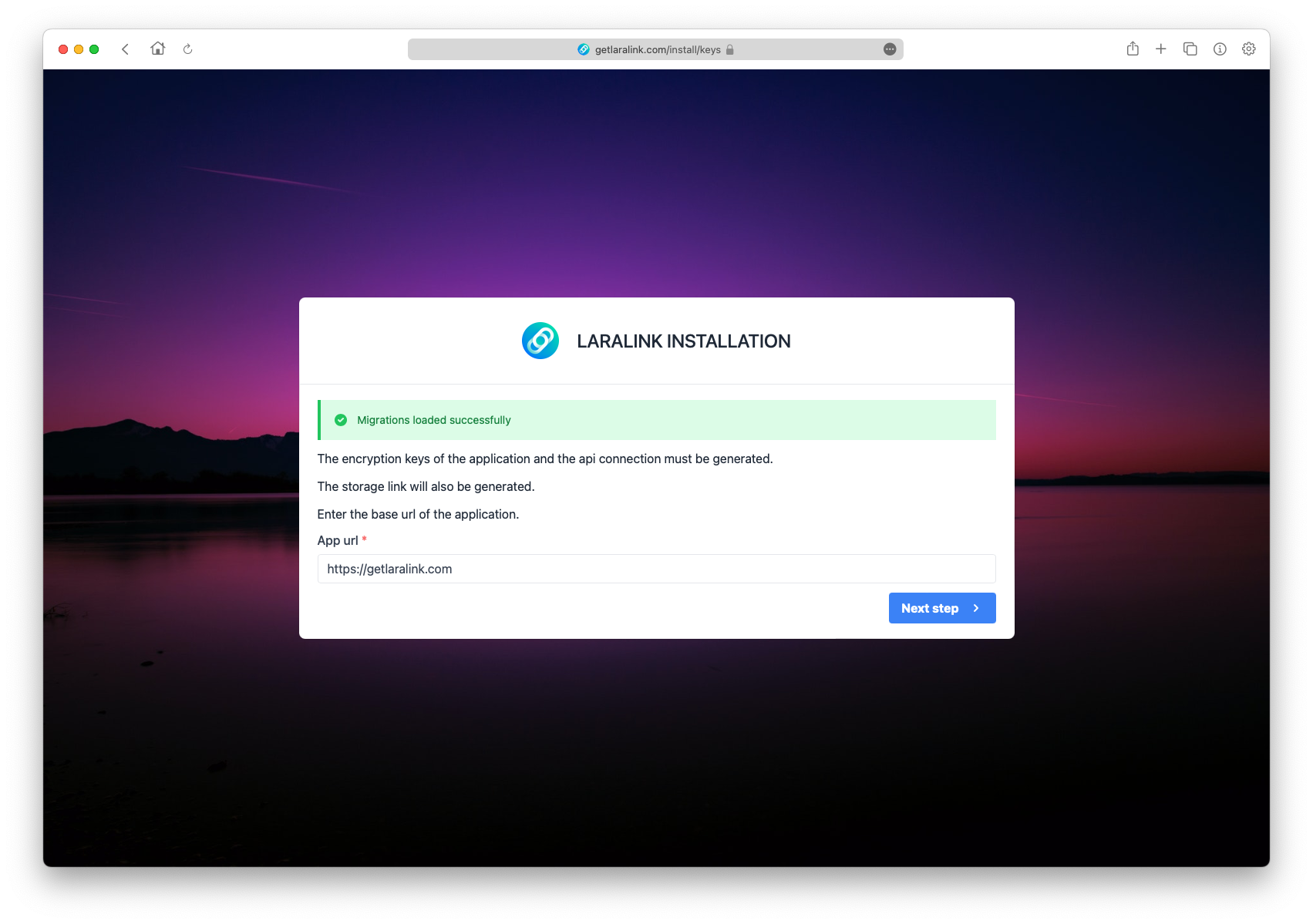Minimize the window with the yellow button

79,49
